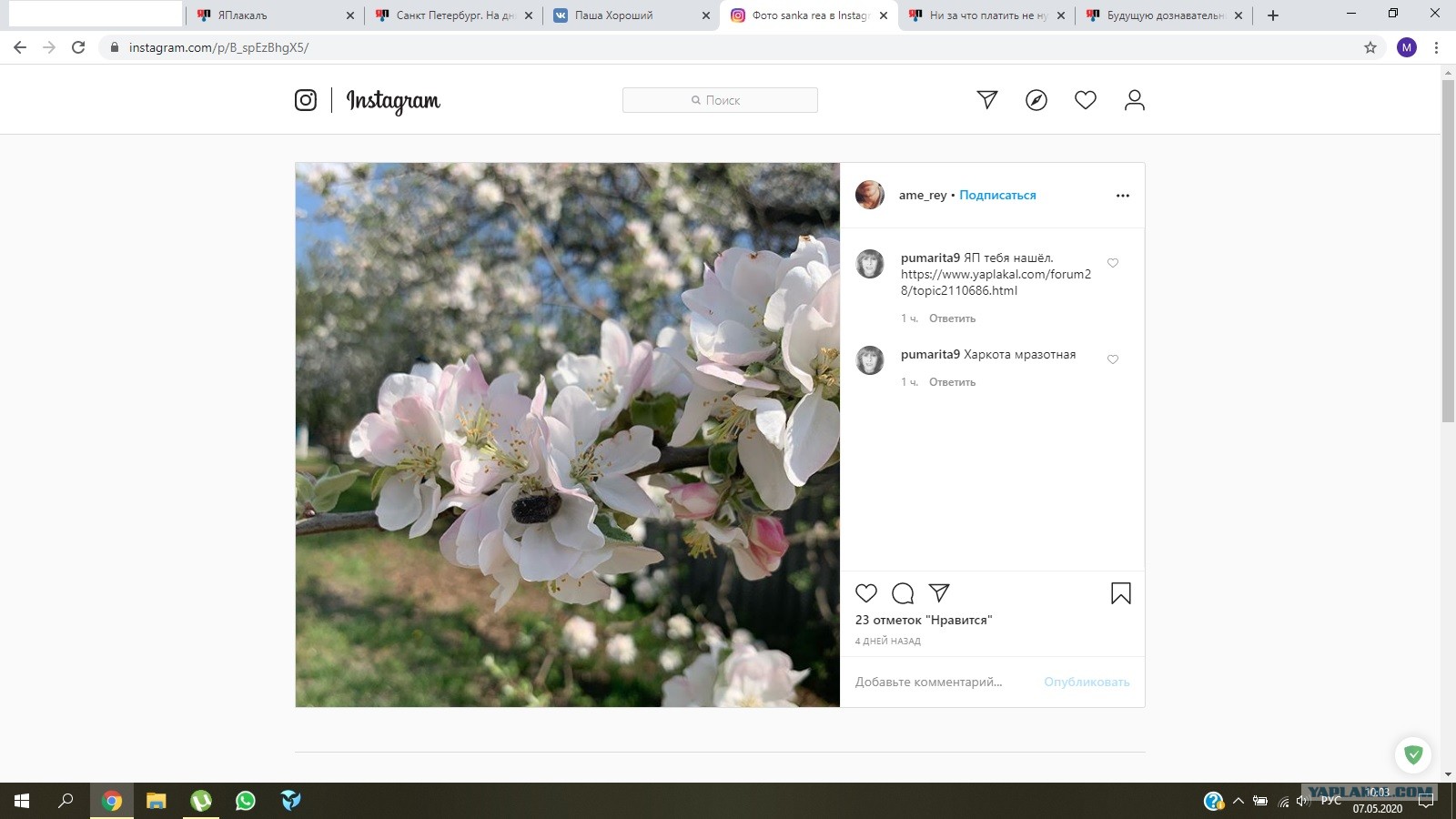Open uTorrent from the taskbar
The height and width of the screenshot is (819, 1456).
click(x=201, y=801)
